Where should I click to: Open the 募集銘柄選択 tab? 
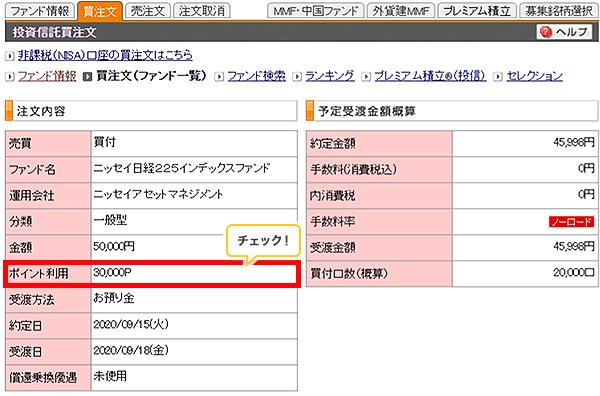click(559, 11)
